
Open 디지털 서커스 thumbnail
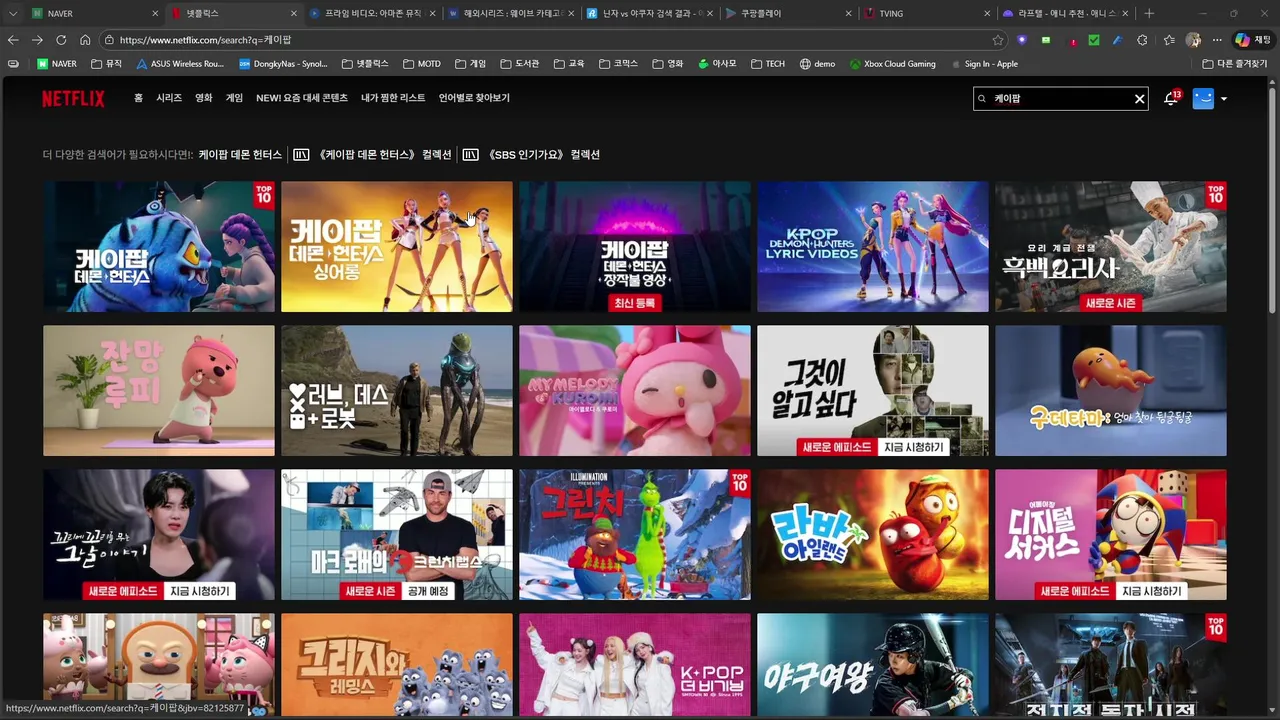(x=1110, y=534)
